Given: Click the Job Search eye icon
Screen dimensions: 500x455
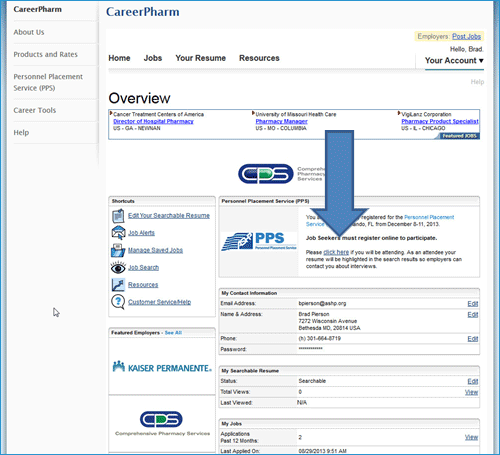Looking at the screenshot, I should coord(118,267).
